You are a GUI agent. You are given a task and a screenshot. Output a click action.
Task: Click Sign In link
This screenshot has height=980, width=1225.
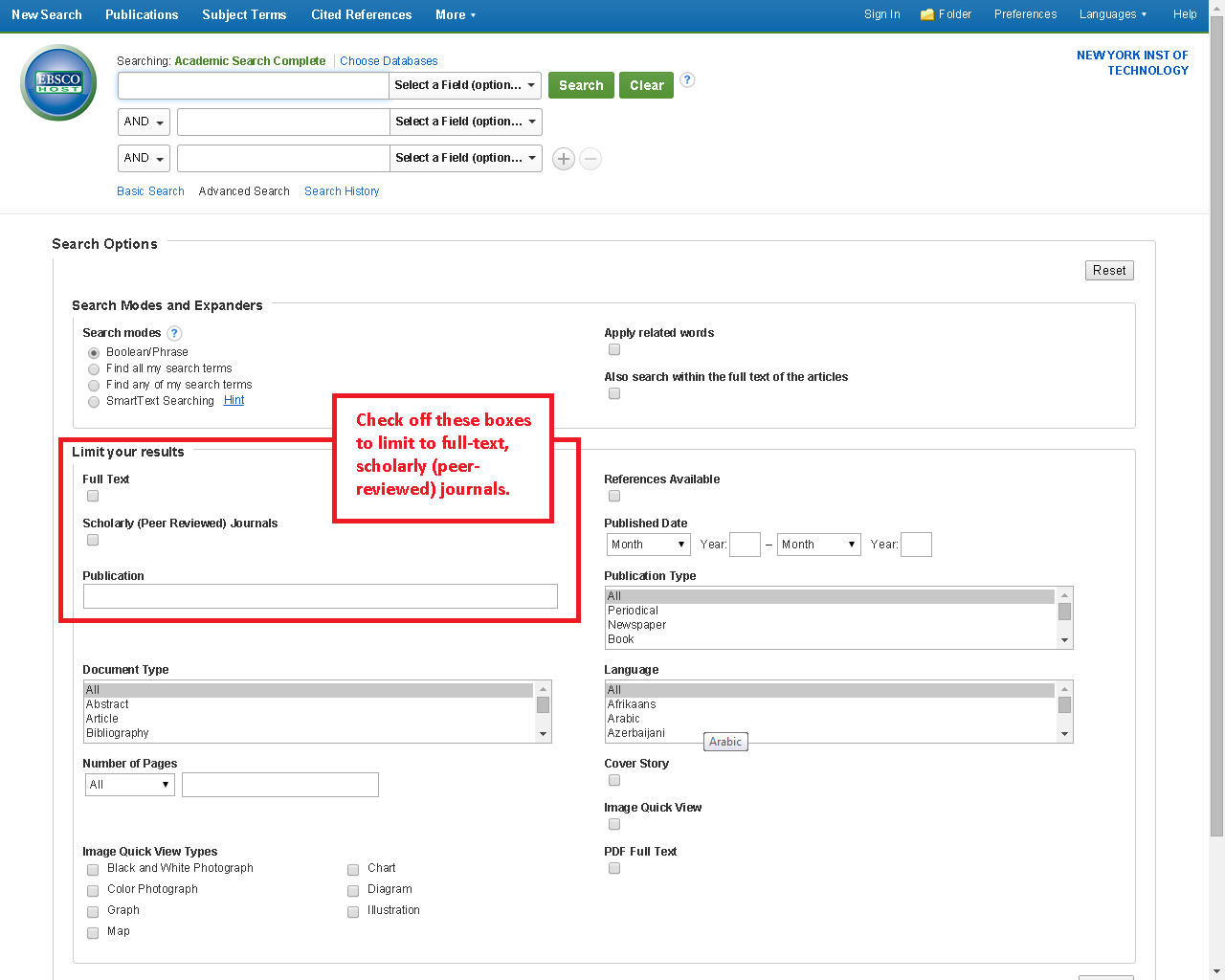tap(881, 14)
